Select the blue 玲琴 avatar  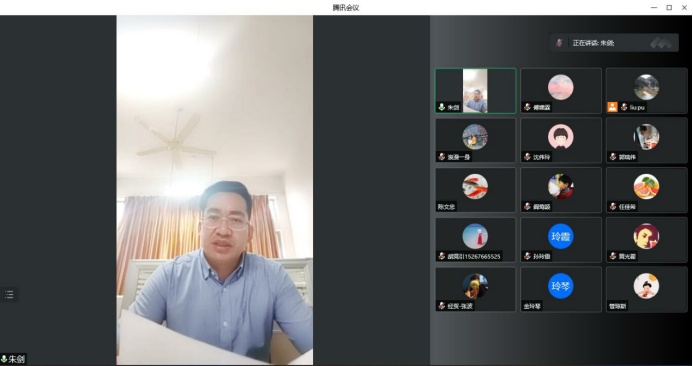(x=561, y=286)
